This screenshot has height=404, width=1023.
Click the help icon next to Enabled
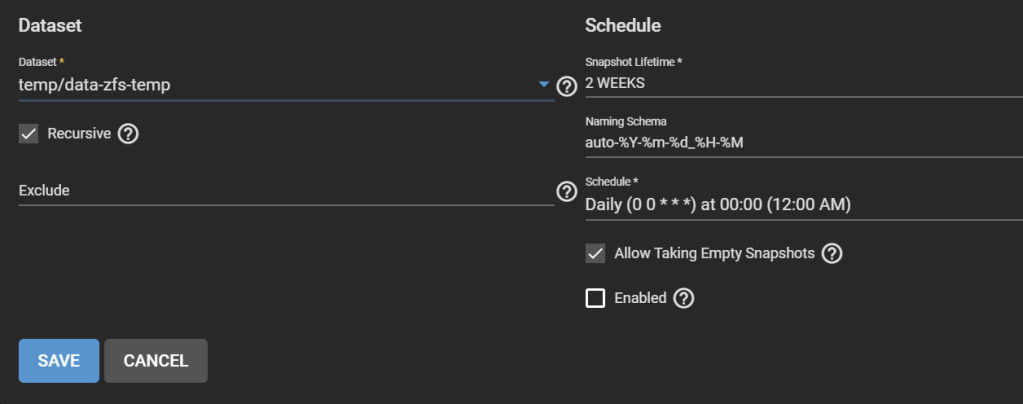(684, 298)
